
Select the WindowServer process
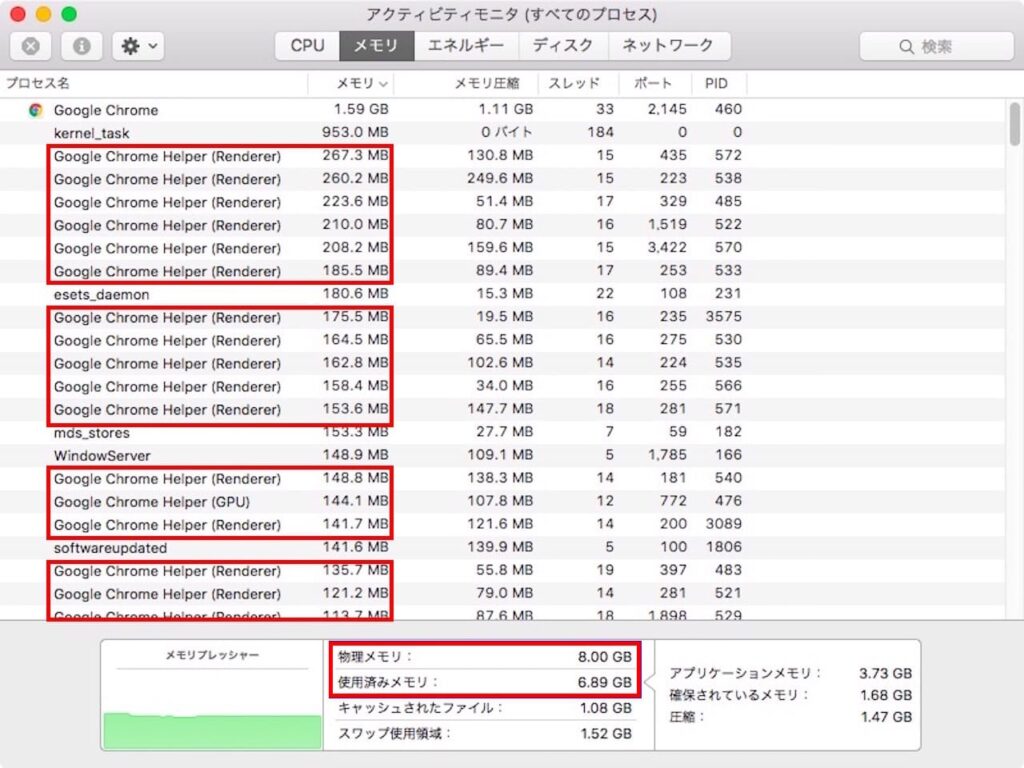tap(503, 455)
